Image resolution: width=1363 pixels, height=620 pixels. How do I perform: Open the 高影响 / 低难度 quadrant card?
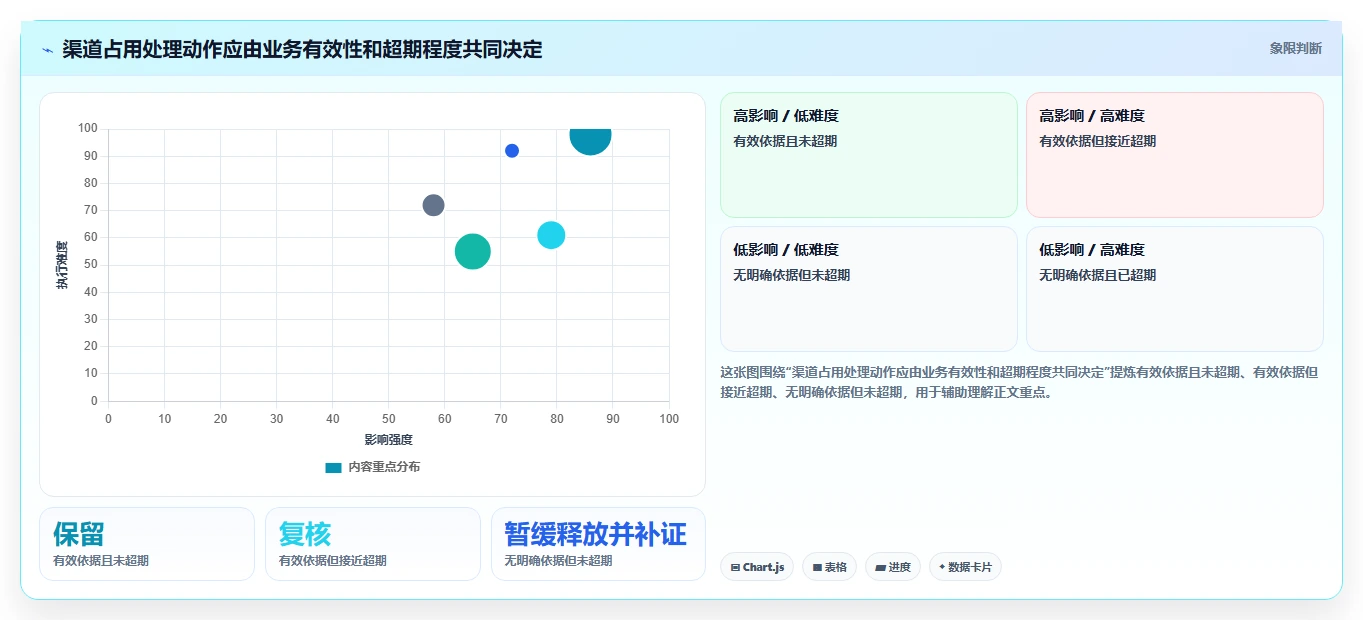(x=869, y=155)
